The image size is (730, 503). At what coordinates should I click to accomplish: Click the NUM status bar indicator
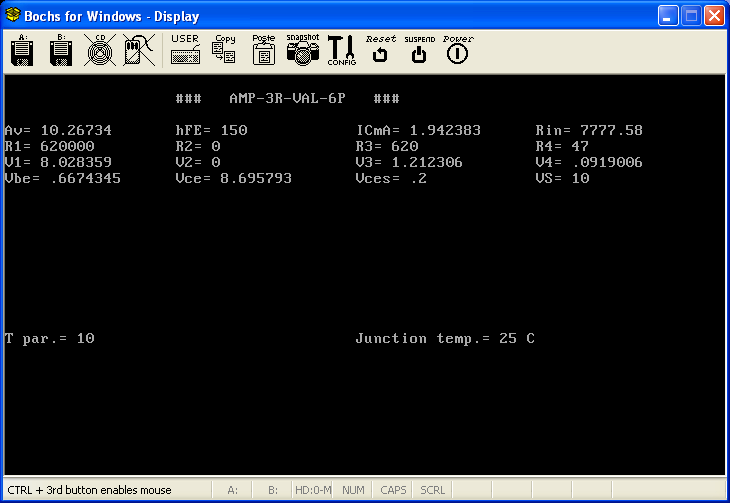tap(353, 490)
